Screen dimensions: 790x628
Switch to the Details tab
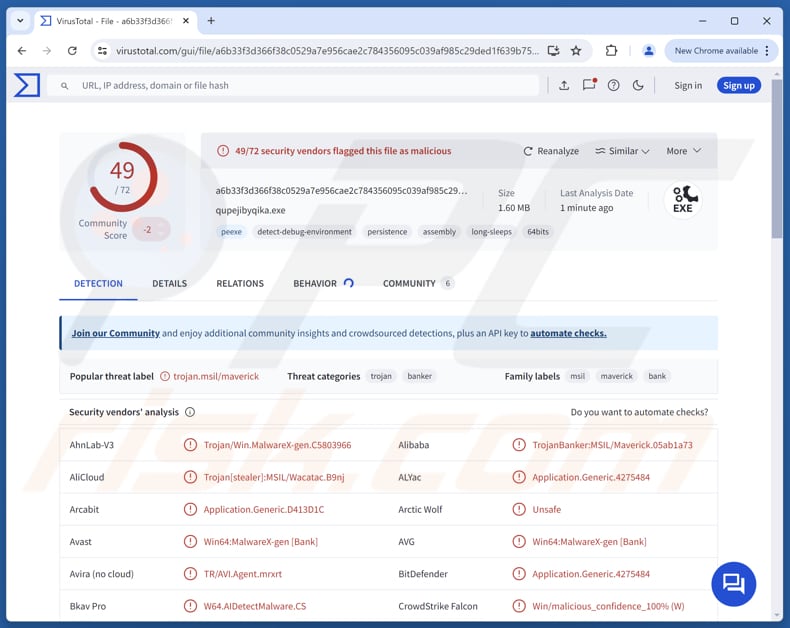coord(169,284)
